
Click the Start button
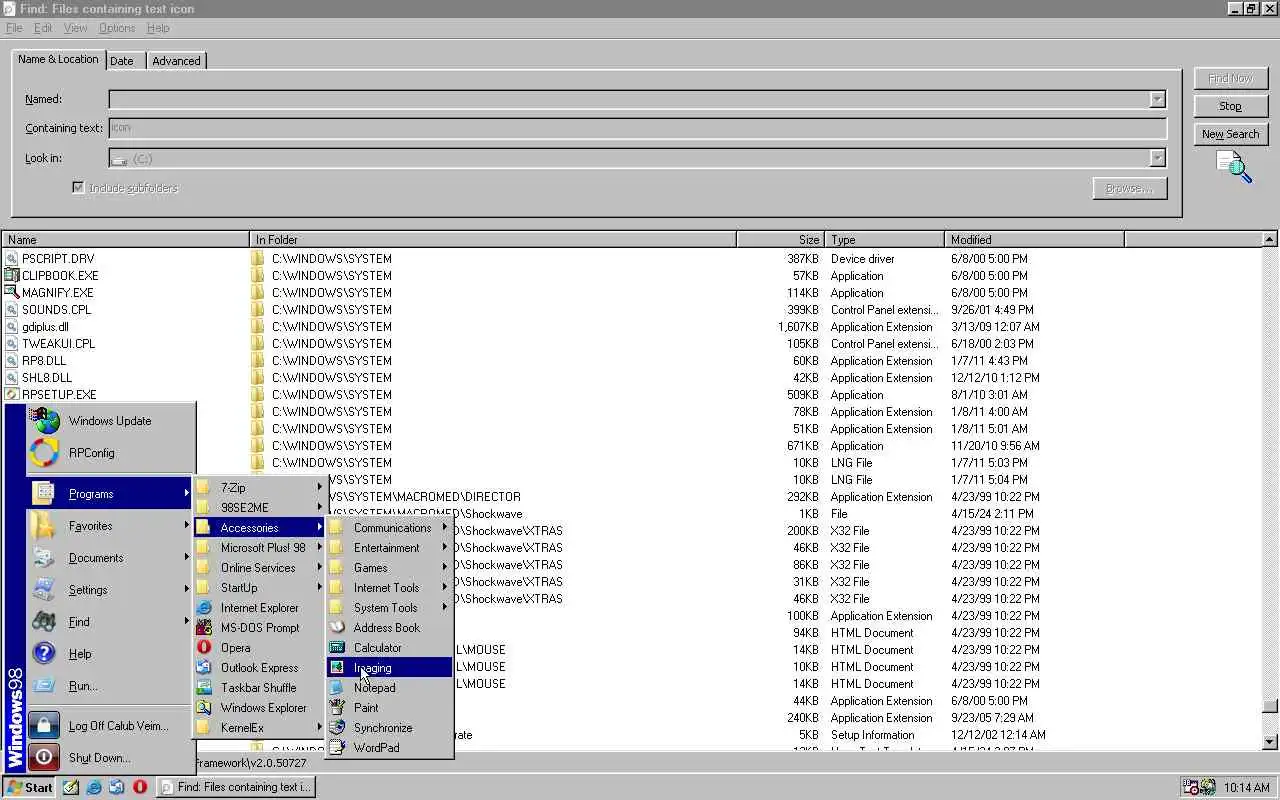pyautogui.click(x=29, y=787)
